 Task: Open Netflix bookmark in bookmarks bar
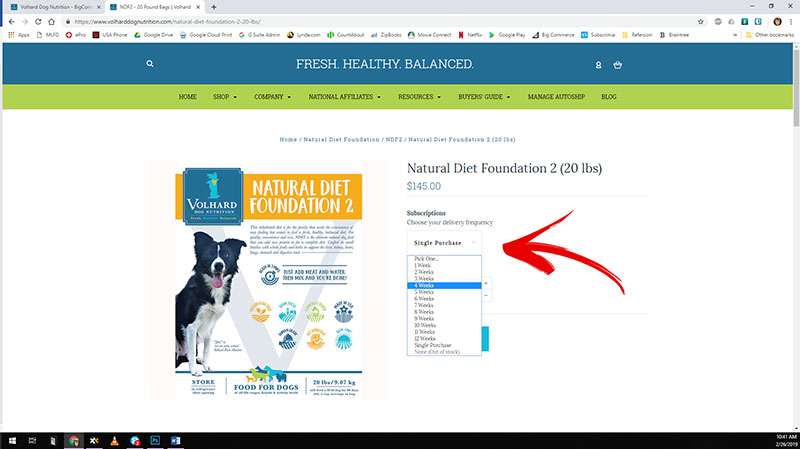(x=475, y=34)
